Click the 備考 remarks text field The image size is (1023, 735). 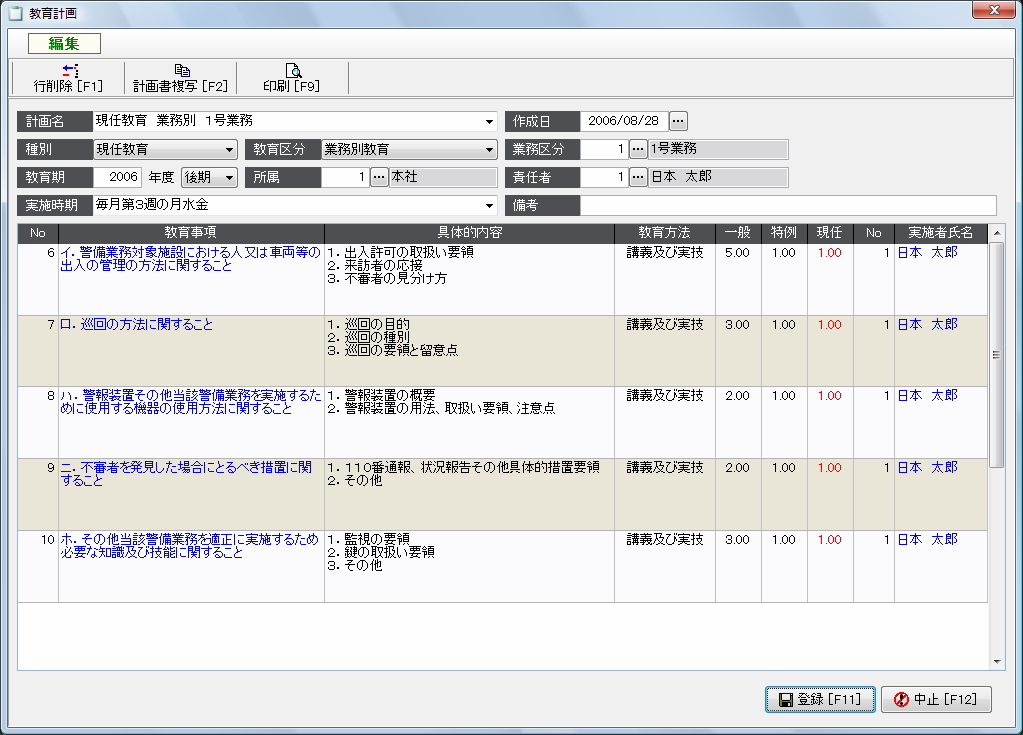click(788, 205)
